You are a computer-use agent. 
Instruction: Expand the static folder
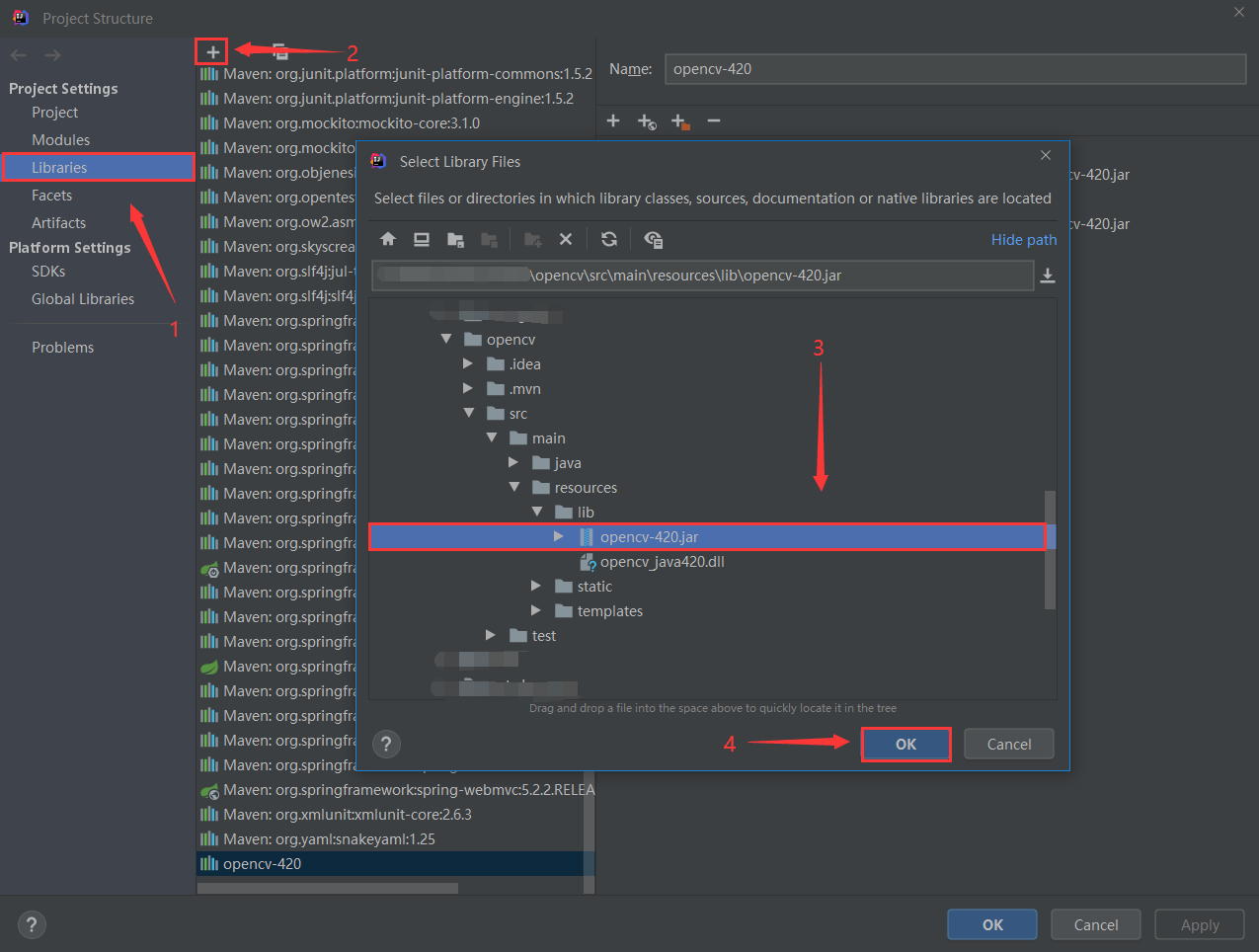[x=536, y=586]
